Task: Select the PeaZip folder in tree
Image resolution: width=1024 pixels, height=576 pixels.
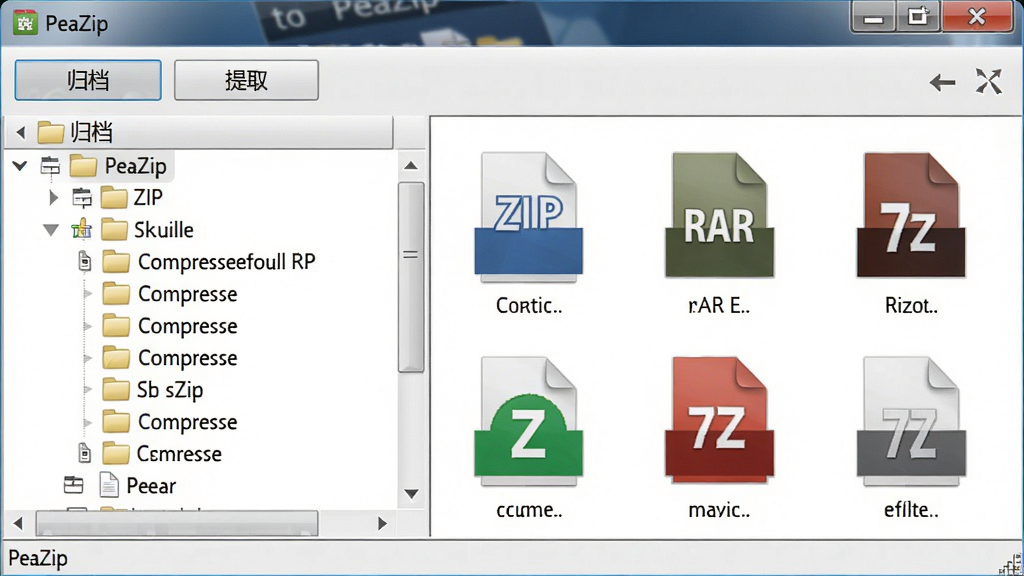Action: 136,166
